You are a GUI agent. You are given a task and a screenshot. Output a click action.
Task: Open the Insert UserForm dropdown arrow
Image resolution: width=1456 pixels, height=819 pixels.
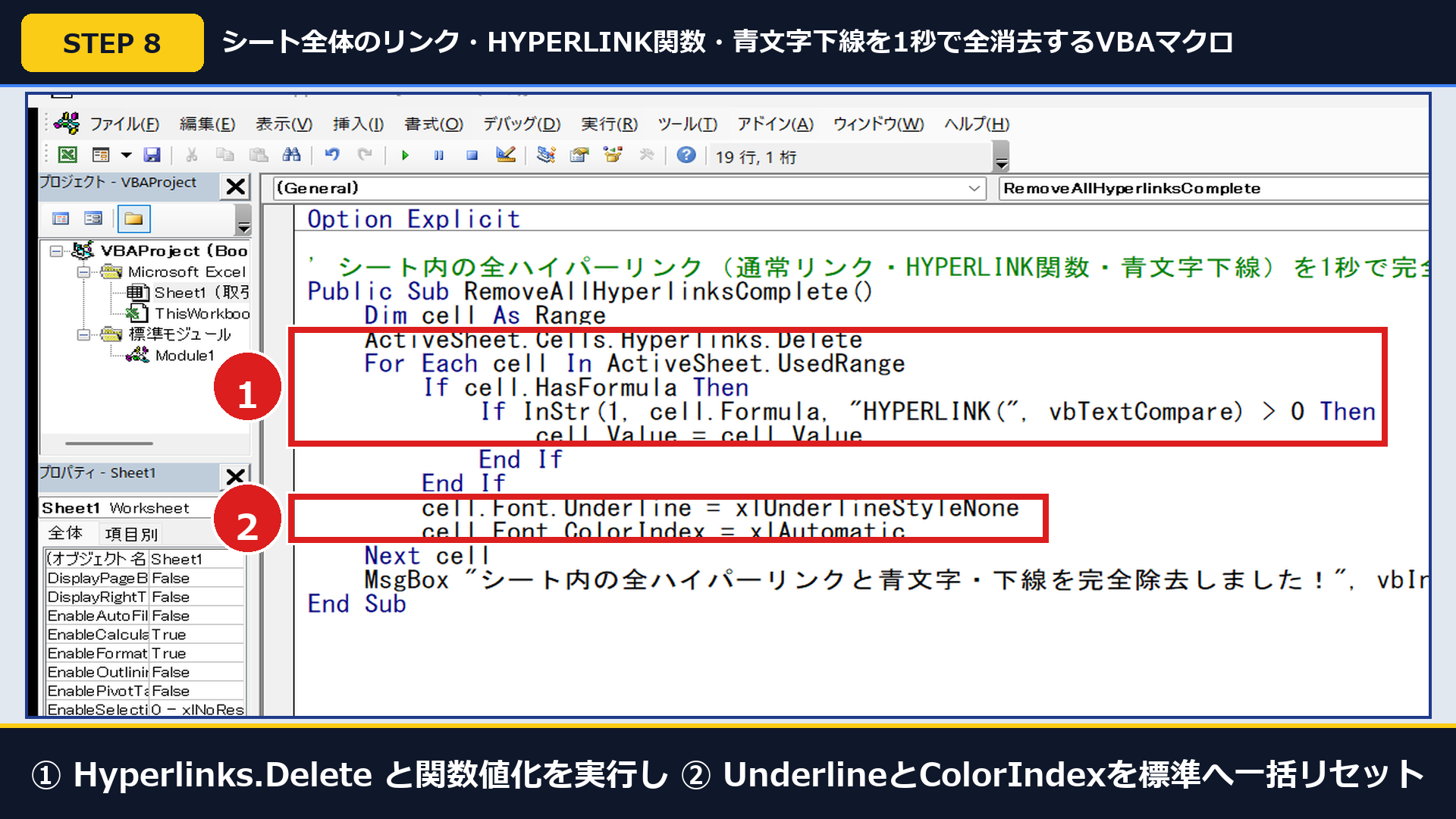point(127,155)
